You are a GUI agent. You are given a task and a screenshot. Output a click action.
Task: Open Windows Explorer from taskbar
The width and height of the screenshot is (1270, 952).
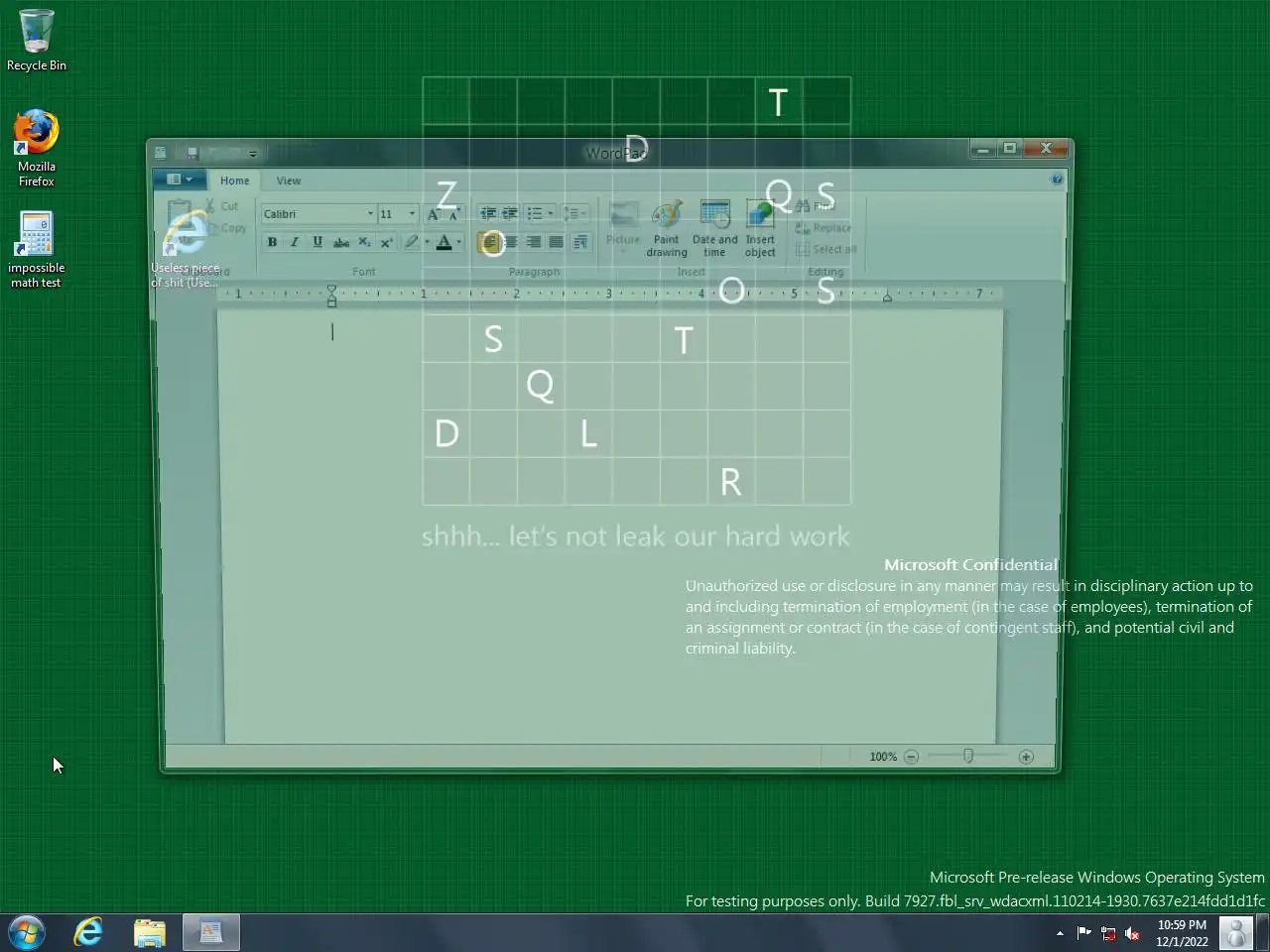(x=150, y=932)
